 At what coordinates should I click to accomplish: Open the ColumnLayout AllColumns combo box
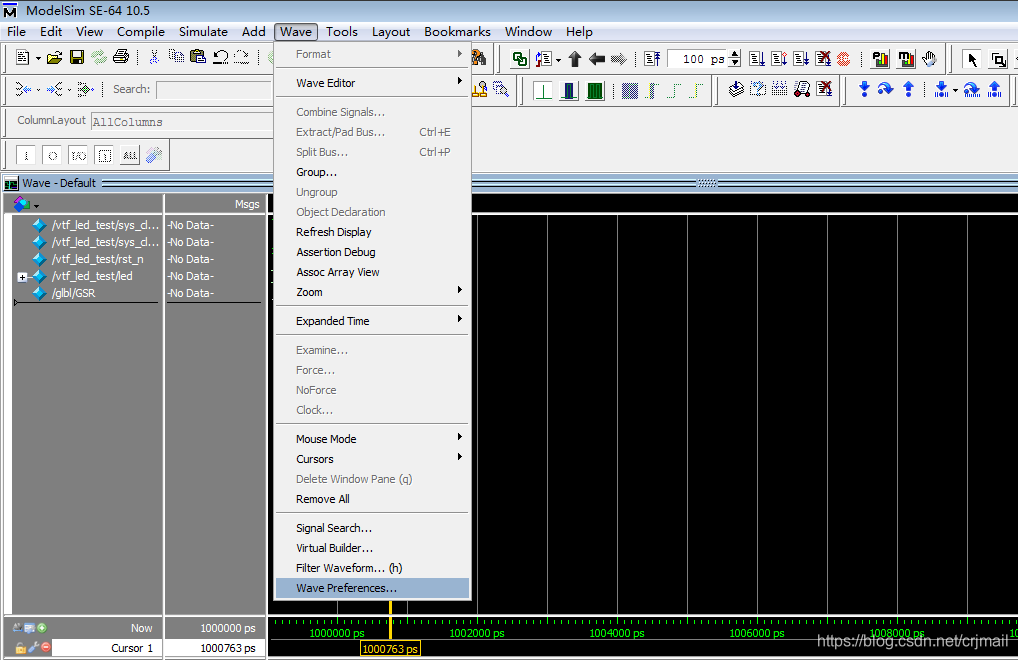[x=182, y=121]
